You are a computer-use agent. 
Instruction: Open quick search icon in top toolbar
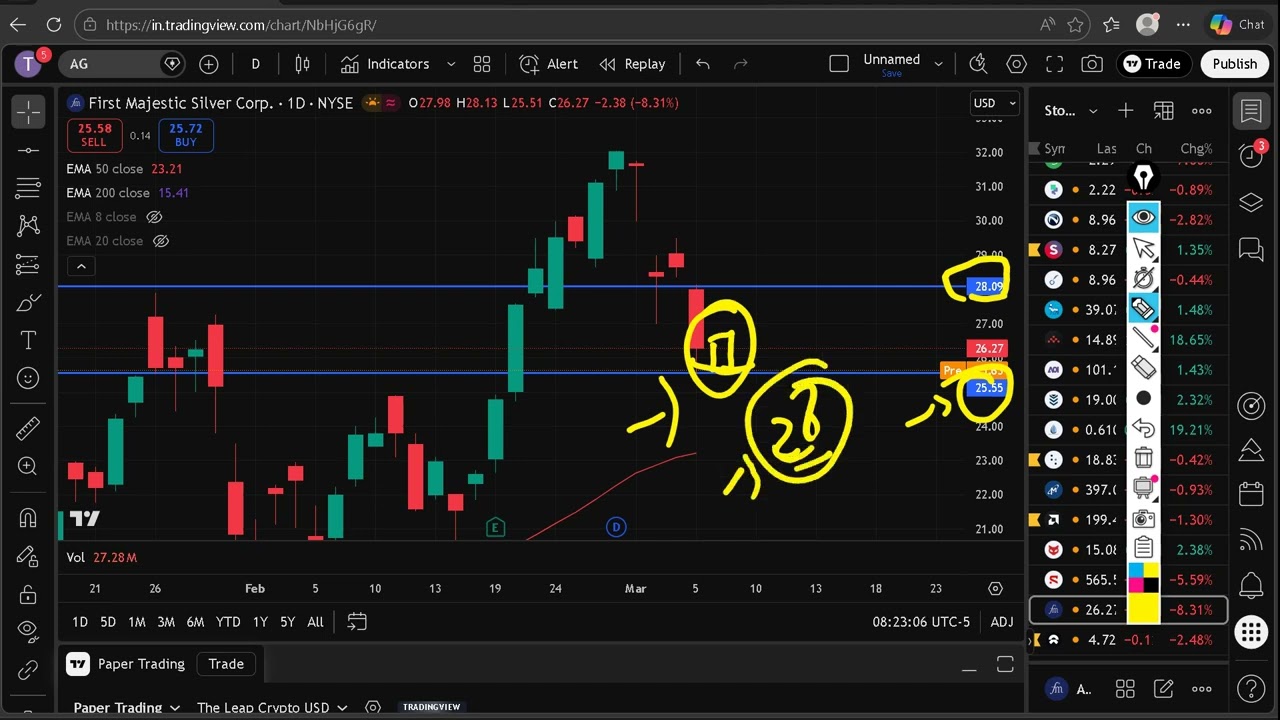[979, 64]
